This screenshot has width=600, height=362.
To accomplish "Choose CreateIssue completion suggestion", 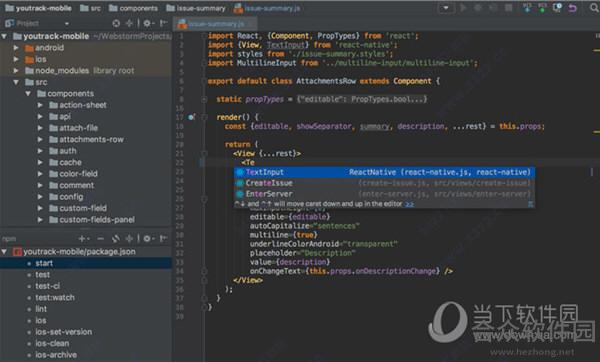I will coord(384,183).
